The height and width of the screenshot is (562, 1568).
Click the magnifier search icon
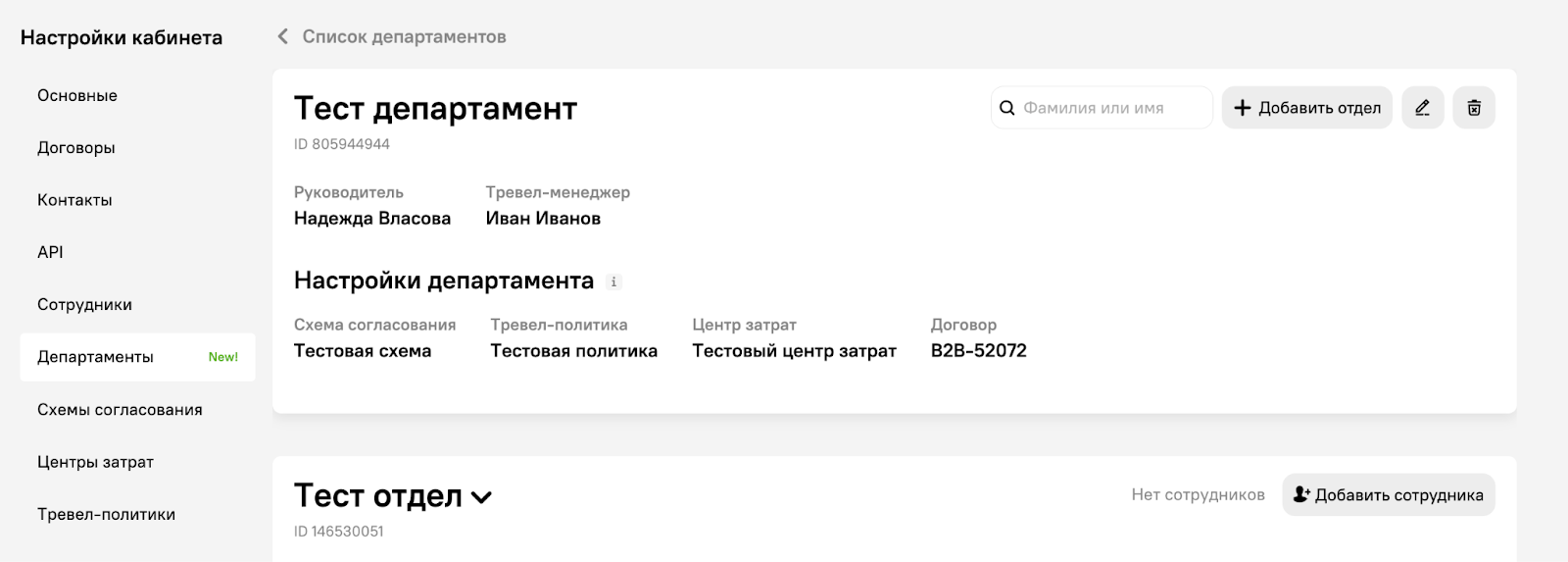point(1006,108)
